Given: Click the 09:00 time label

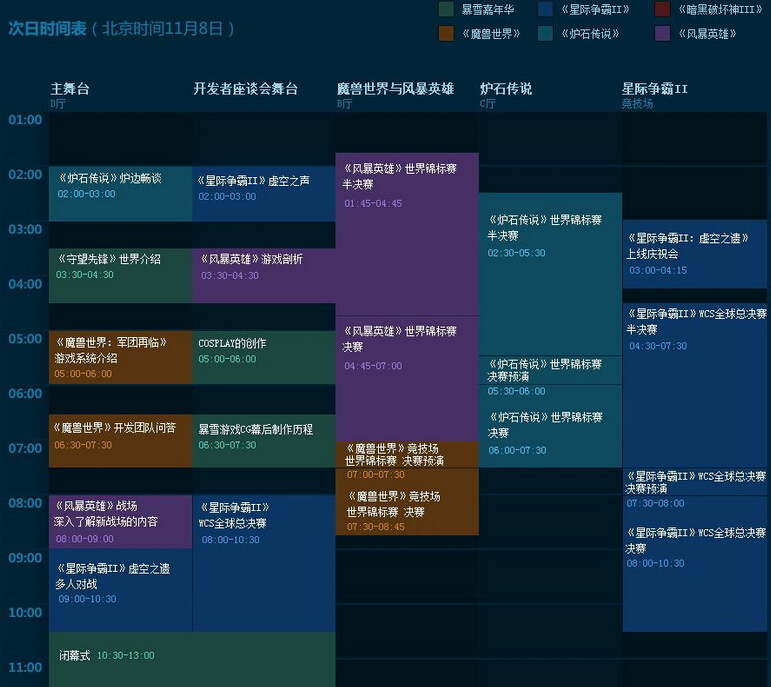Looking at the screenshot, I should (x=25, y=558).
